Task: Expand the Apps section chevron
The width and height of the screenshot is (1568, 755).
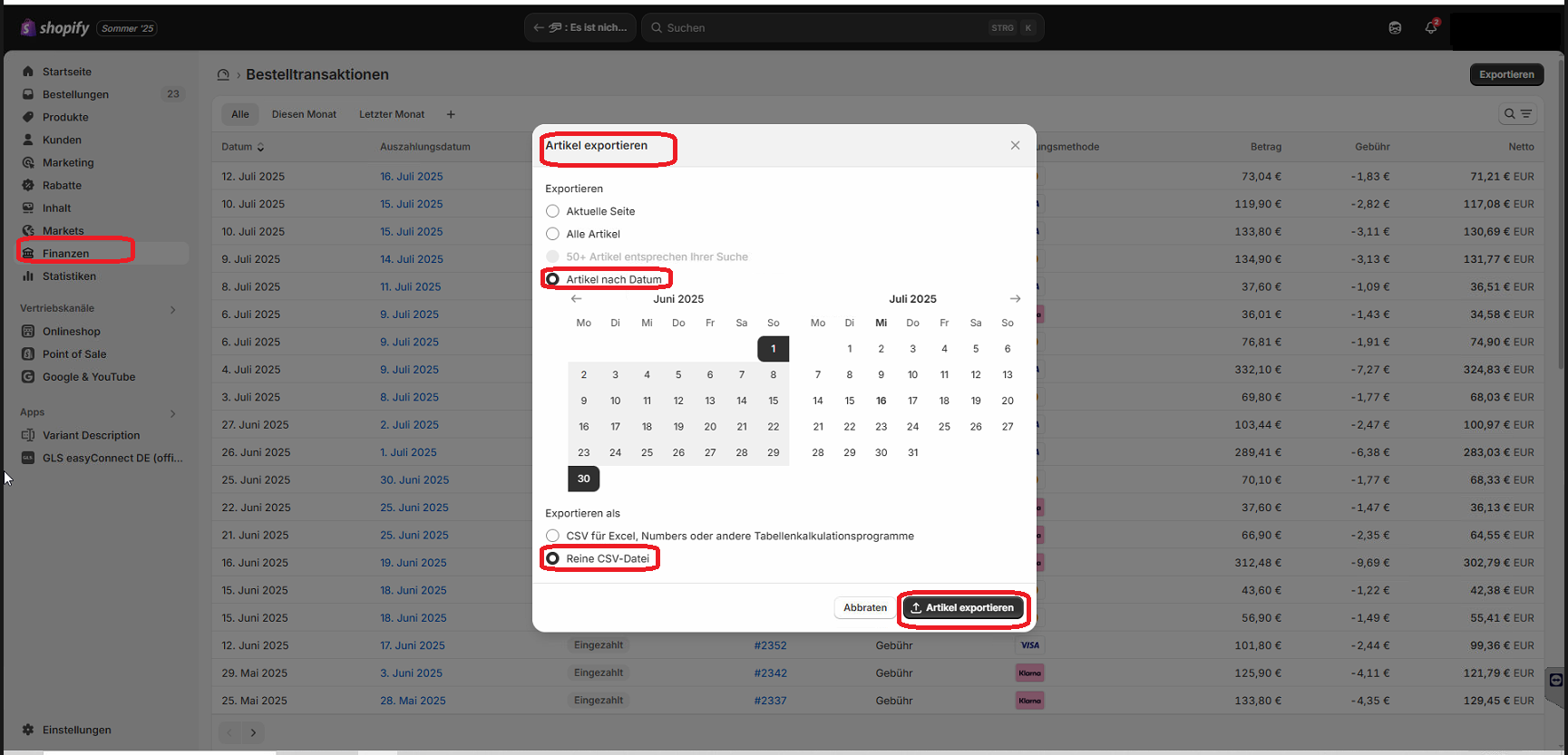Action: point(172,413)
